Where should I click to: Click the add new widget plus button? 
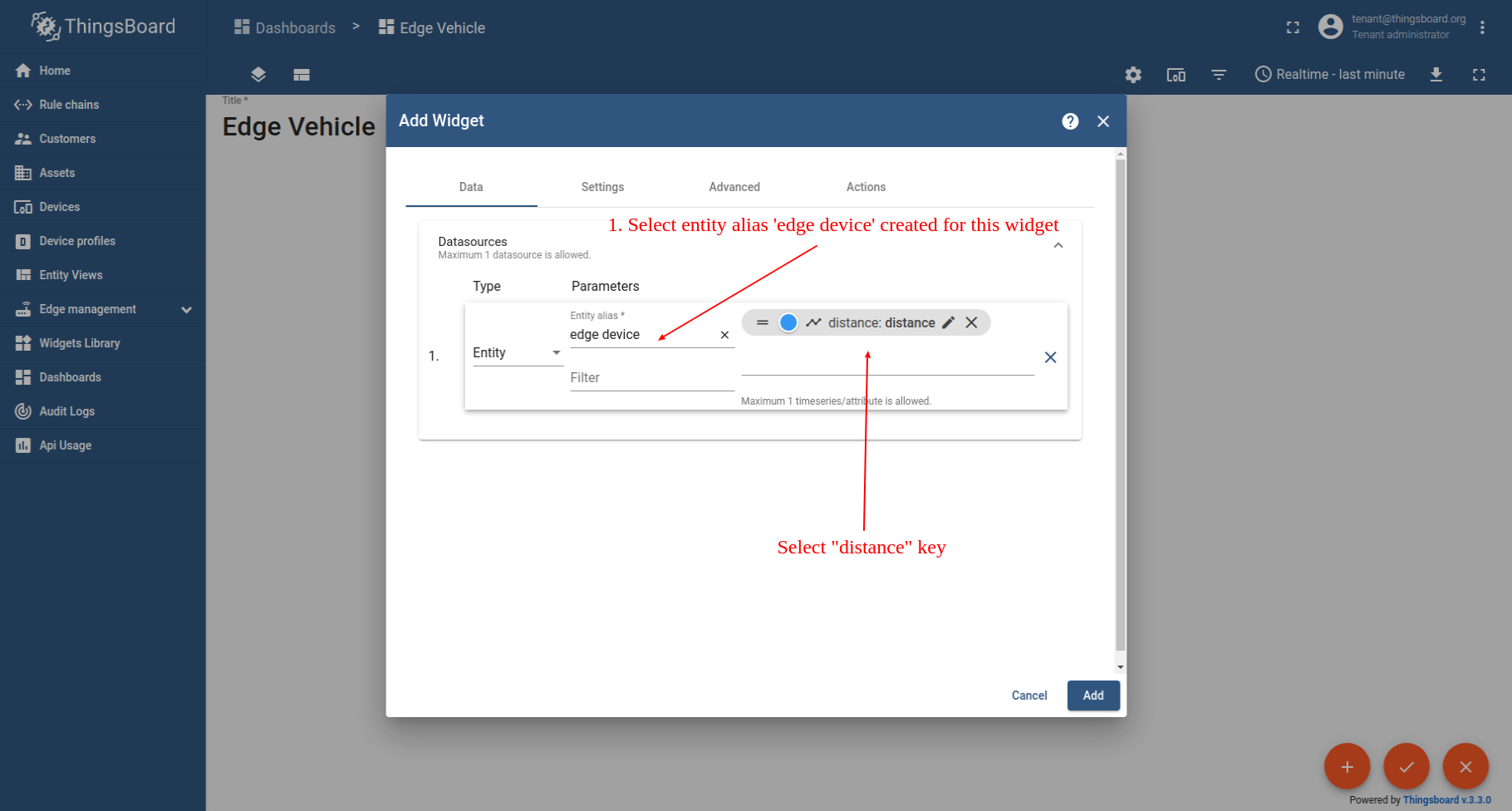1348,766
